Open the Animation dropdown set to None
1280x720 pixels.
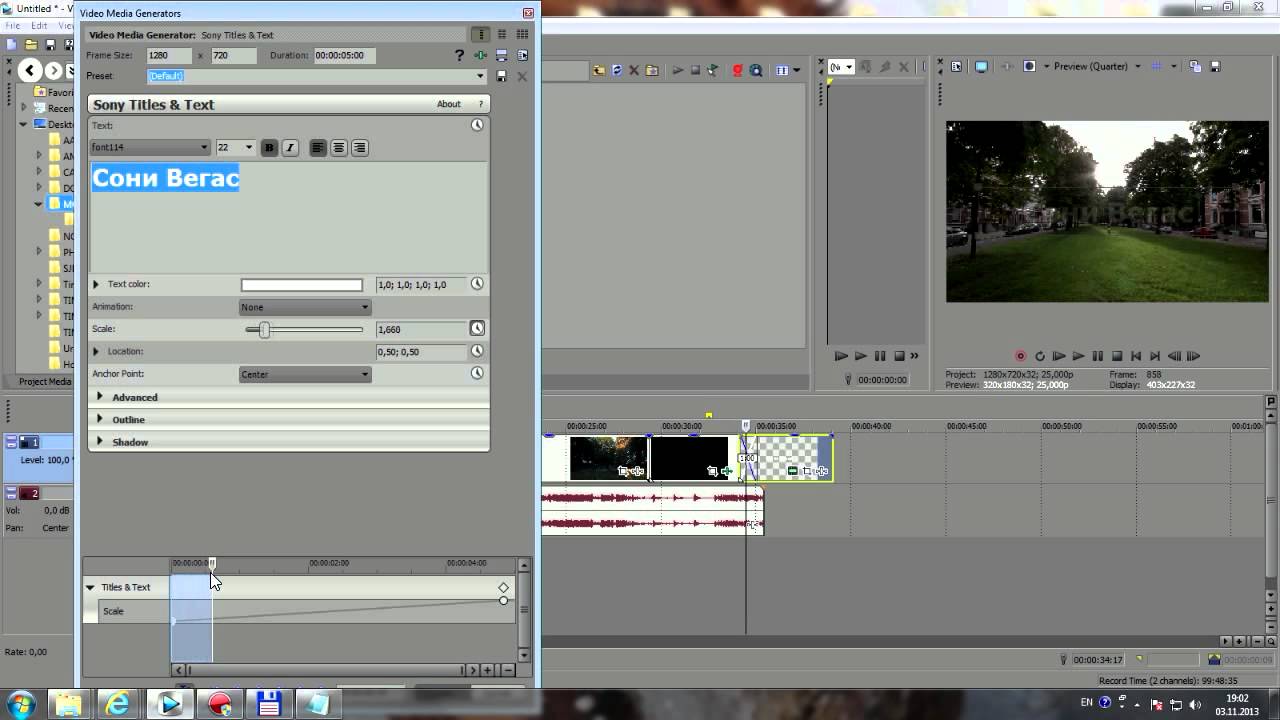point(305,307)
